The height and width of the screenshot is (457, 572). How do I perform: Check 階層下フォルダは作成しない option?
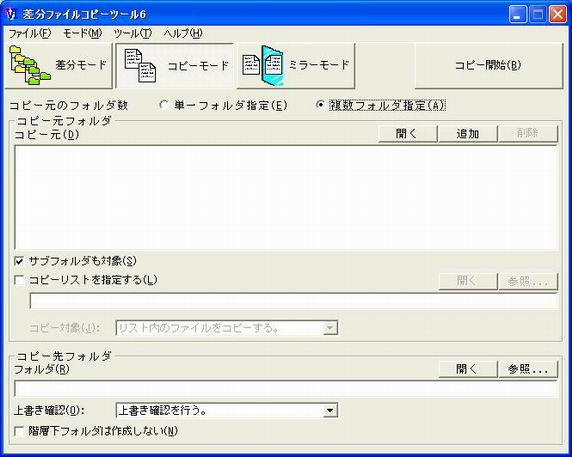(19, 431)
